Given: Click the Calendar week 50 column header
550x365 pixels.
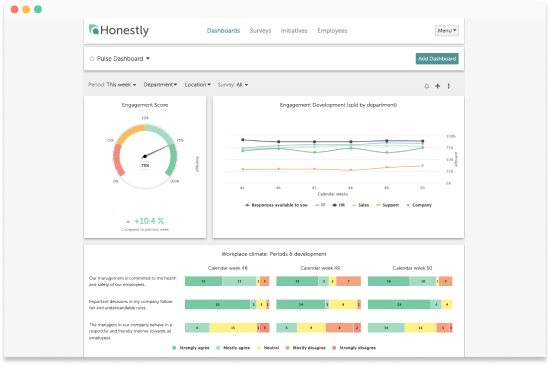Looking at the screenshot, I should 412,268.
